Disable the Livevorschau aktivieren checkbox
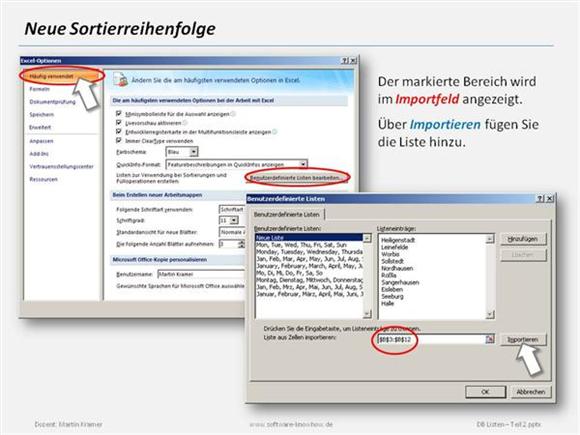Screen dimensions: 580x435 [119, 122]
